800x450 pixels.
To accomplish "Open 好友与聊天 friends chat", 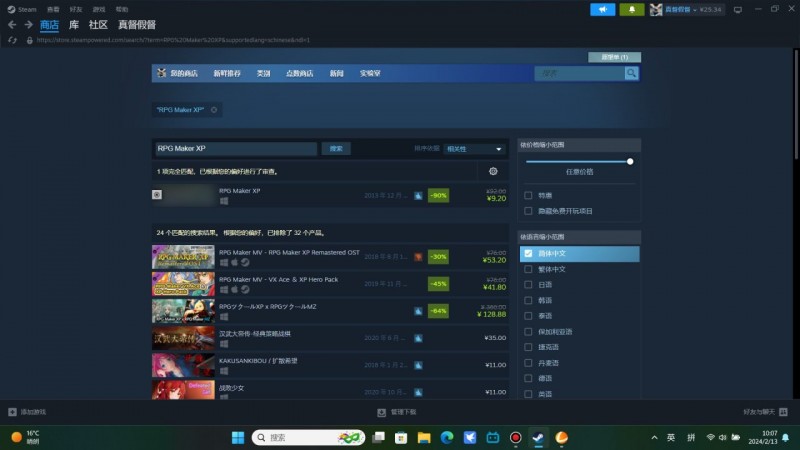I will coord(765,412).
